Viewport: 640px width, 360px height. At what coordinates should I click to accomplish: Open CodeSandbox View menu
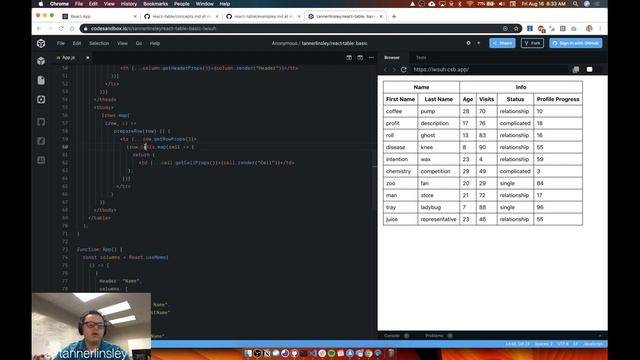click(x=122, y=43)
